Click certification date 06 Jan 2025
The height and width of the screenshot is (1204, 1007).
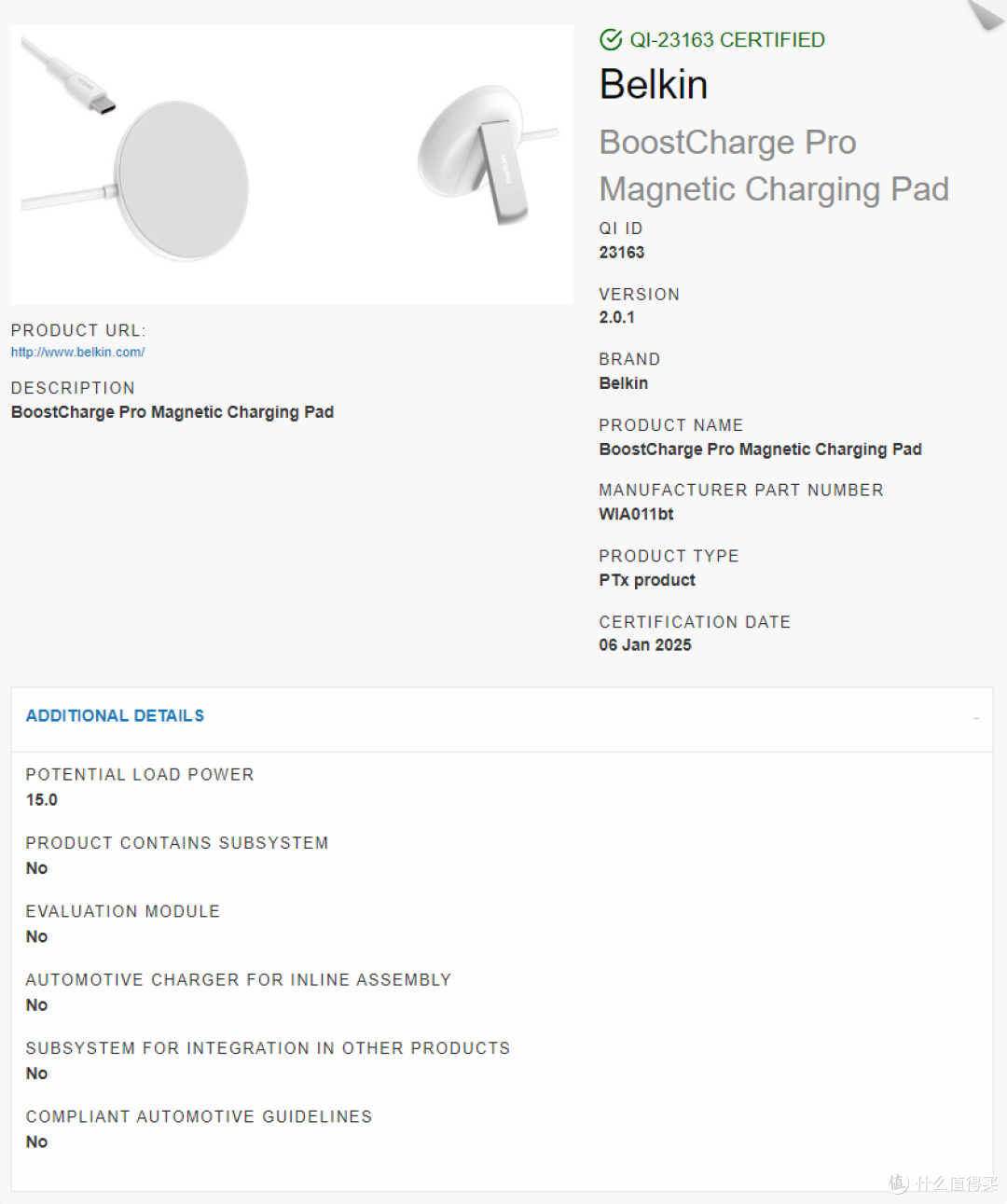pos(645,645)
